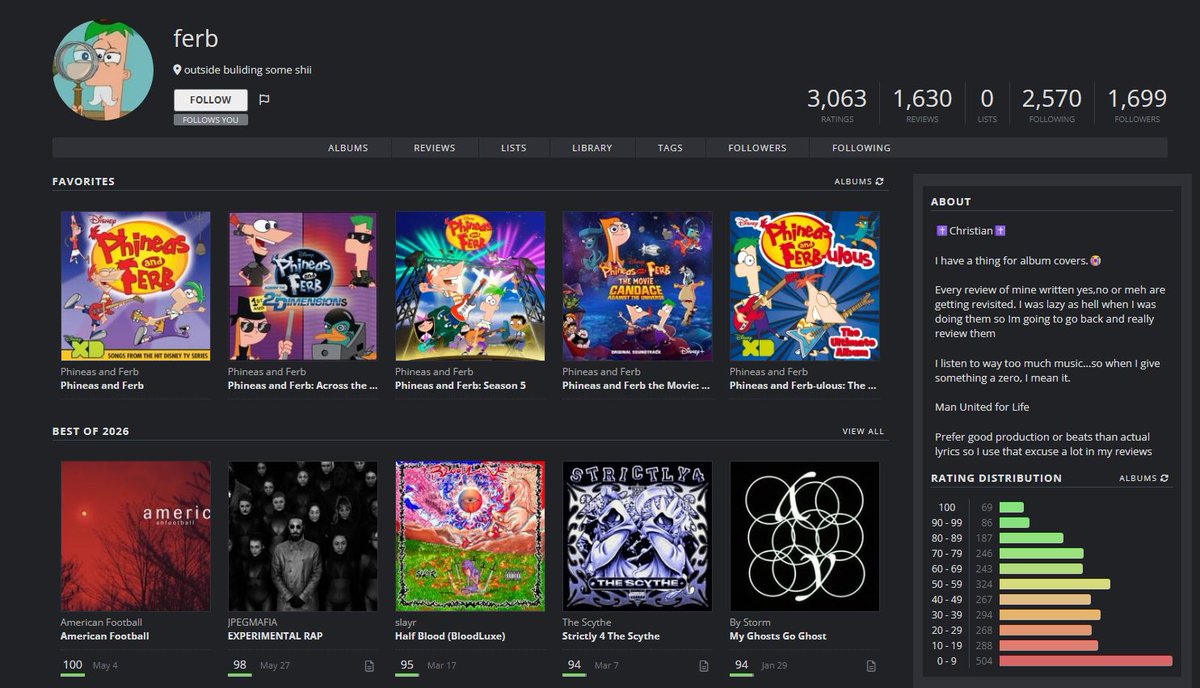This screenshot has height=688, width=1200.
Task: Open Half Blood (BloodLuxe) album cover
Action: point(470,536)
